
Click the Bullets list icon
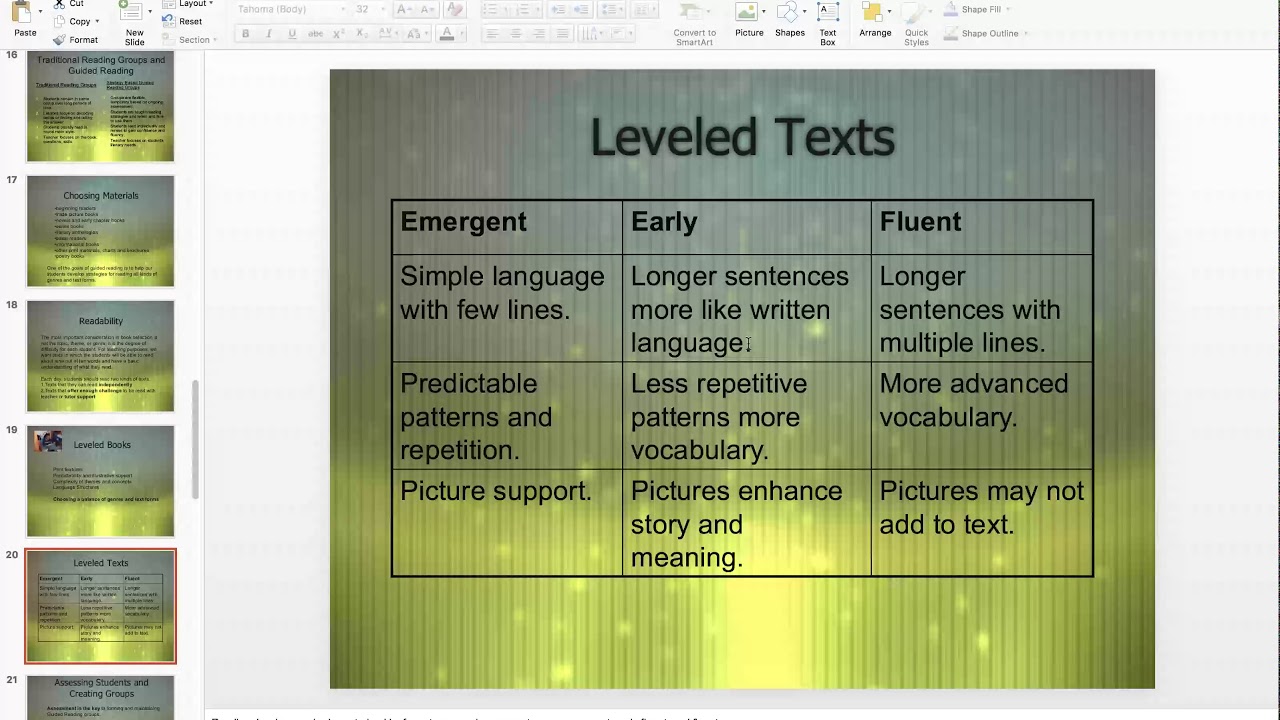pyautogui.click(x=491, y=9)
